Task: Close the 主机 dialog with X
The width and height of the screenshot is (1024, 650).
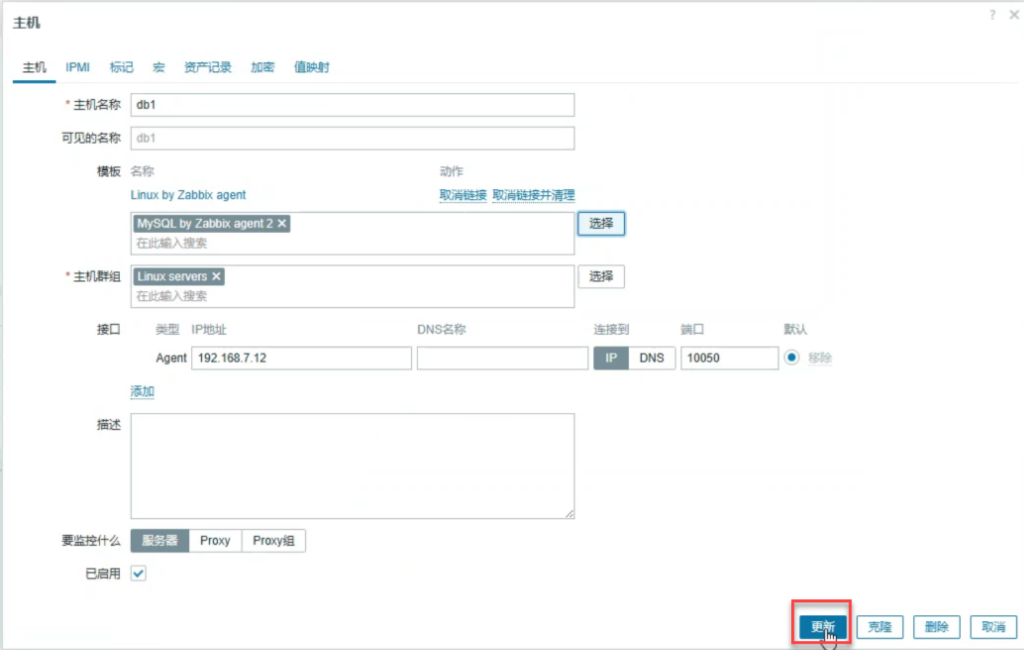Action: click(x=1010, y=14)
